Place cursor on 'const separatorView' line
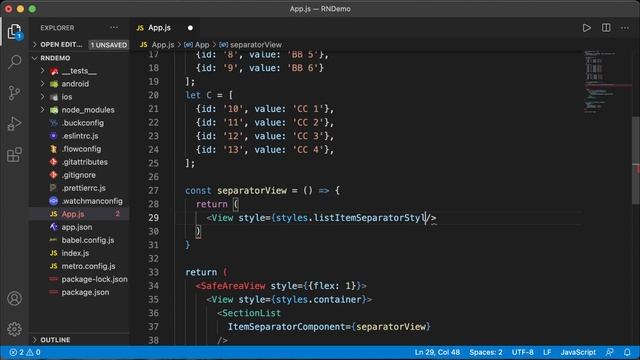Screen dimensions: 640x360 (262, 191)
